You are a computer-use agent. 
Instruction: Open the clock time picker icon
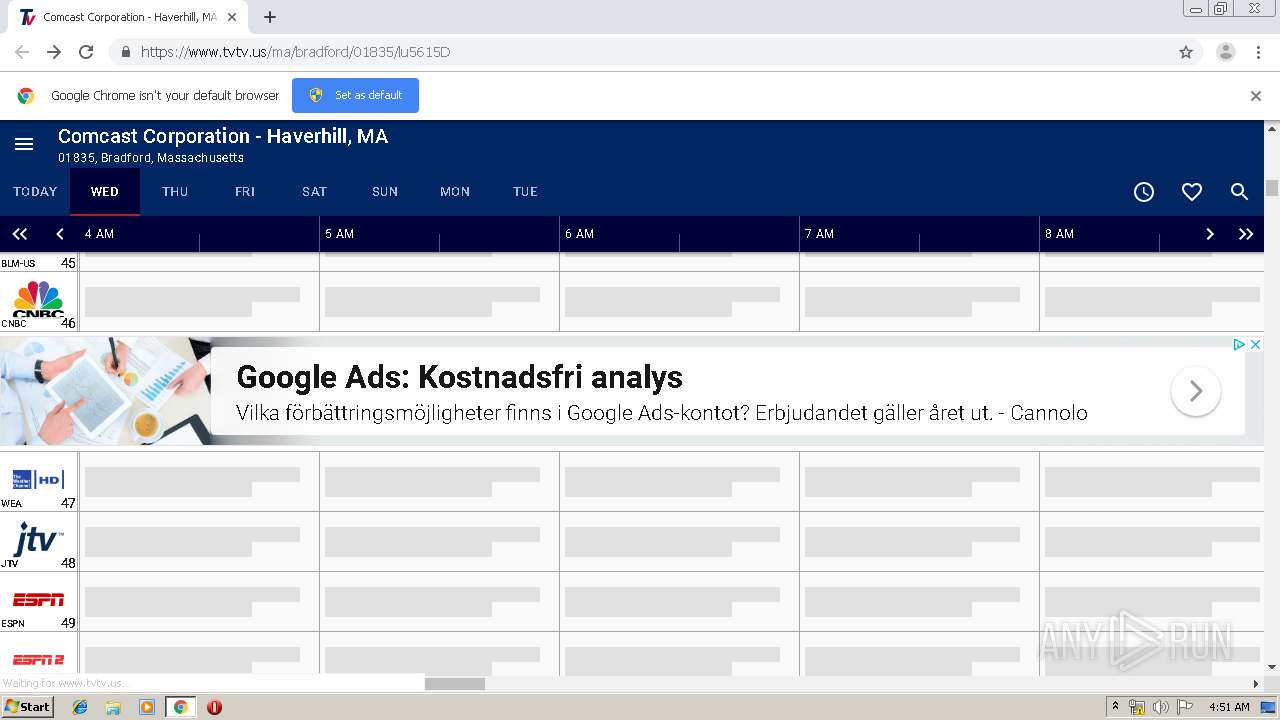pos(1144,192)
